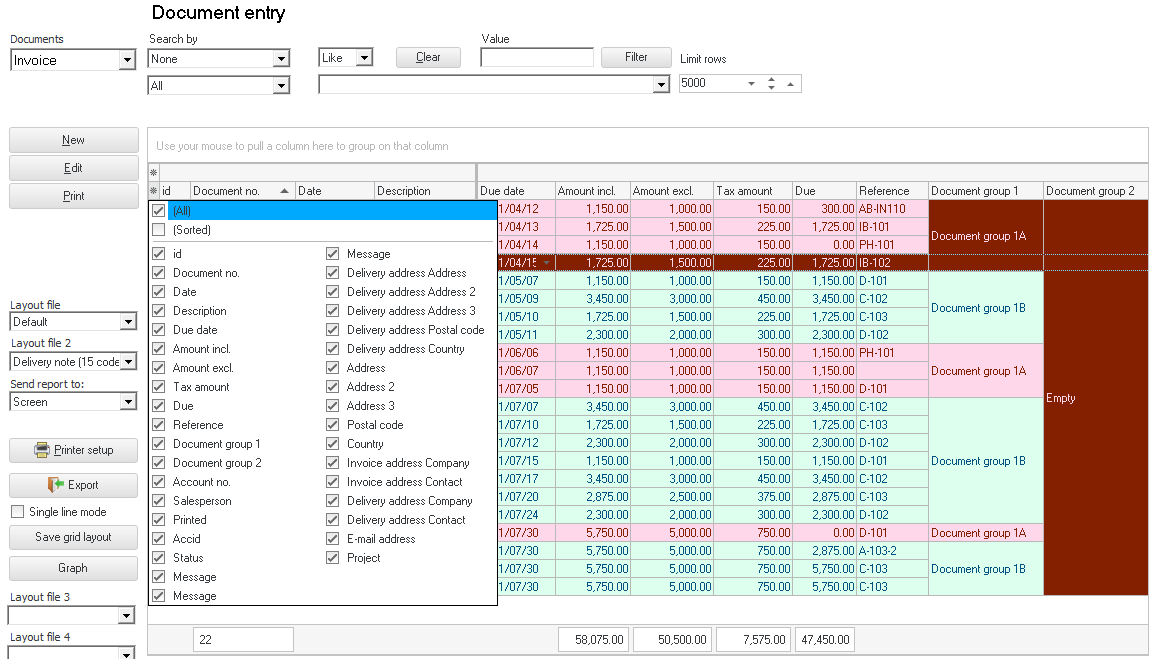This screenshot has width=1152, height=665.
Task: Enable Single line mode checkbox
Action: (18, 512)
